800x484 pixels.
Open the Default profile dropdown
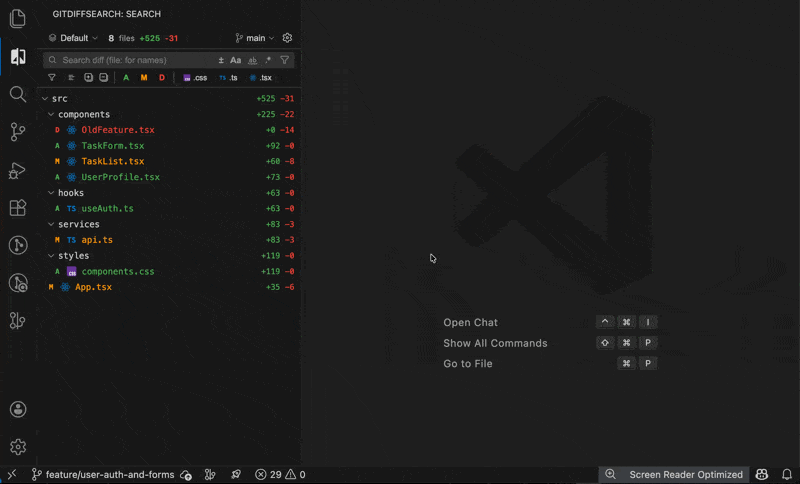coord(73,38)
